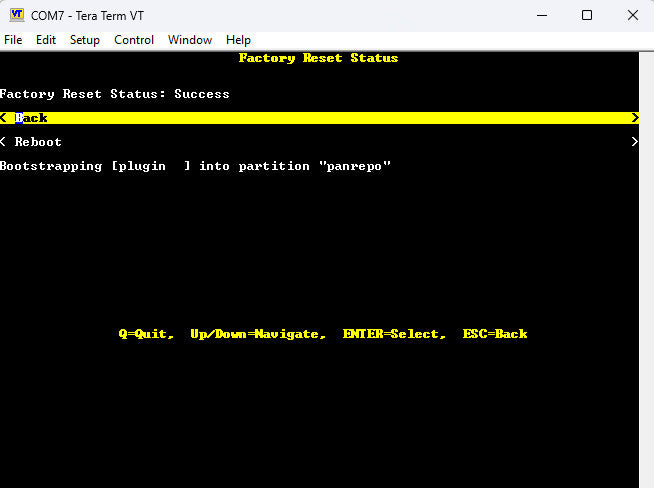Select the Reboot option

click(319, 142)
